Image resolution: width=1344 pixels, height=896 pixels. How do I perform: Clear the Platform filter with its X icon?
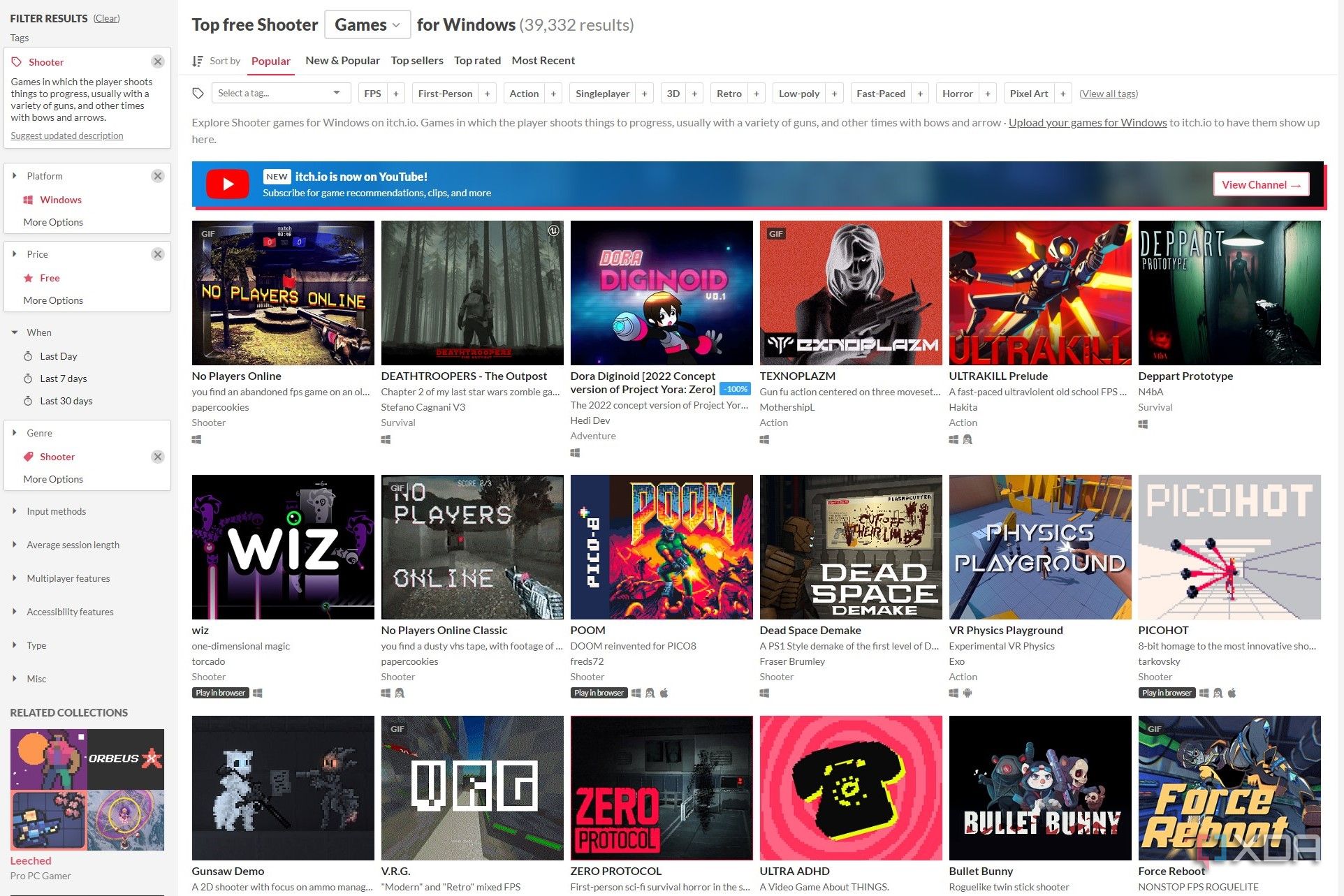(158, 176)
